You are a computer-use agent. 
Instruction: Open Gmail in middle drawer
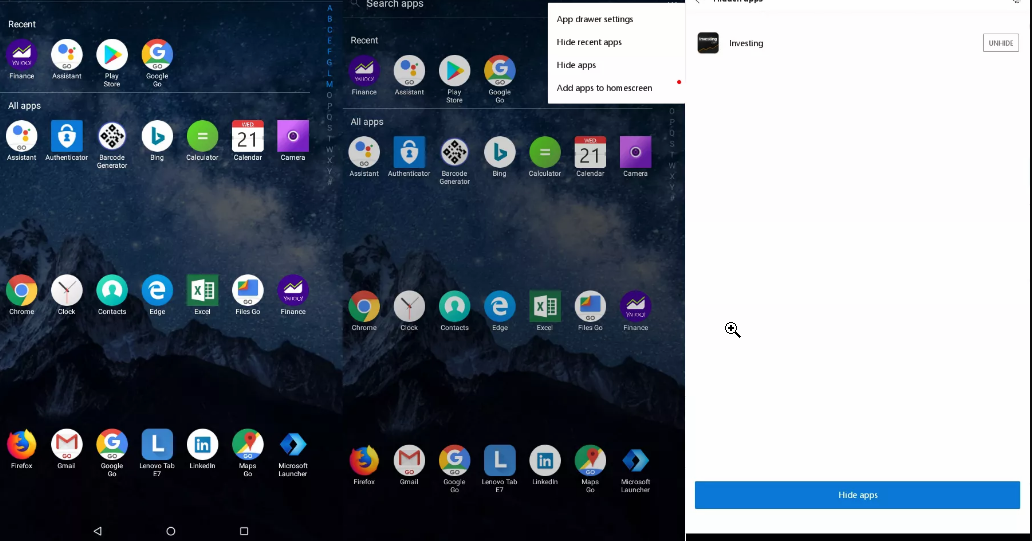point(409,460)
